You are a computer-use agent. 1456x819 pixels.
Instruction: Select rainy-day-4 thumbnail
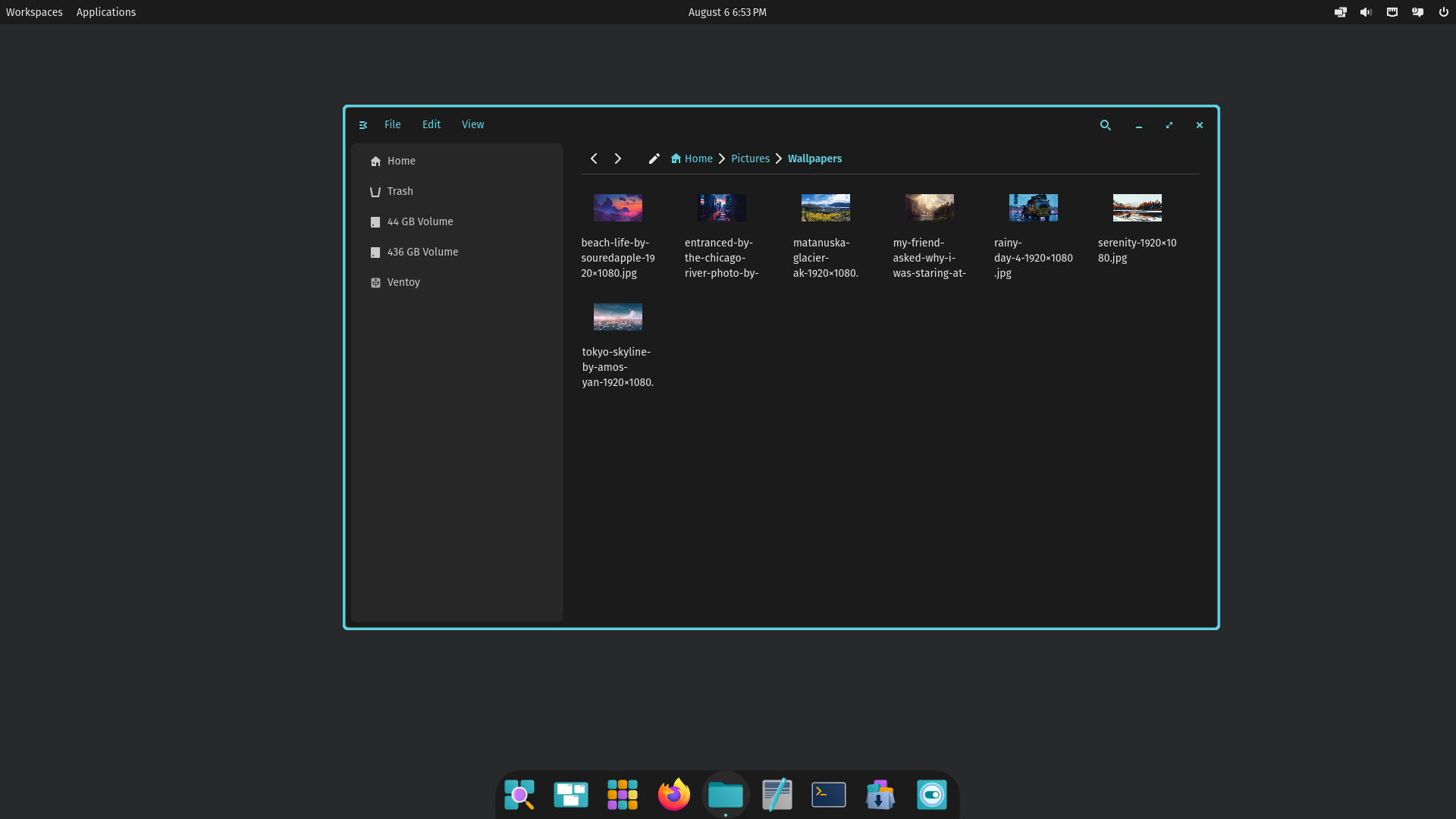tap(1034, 208)
